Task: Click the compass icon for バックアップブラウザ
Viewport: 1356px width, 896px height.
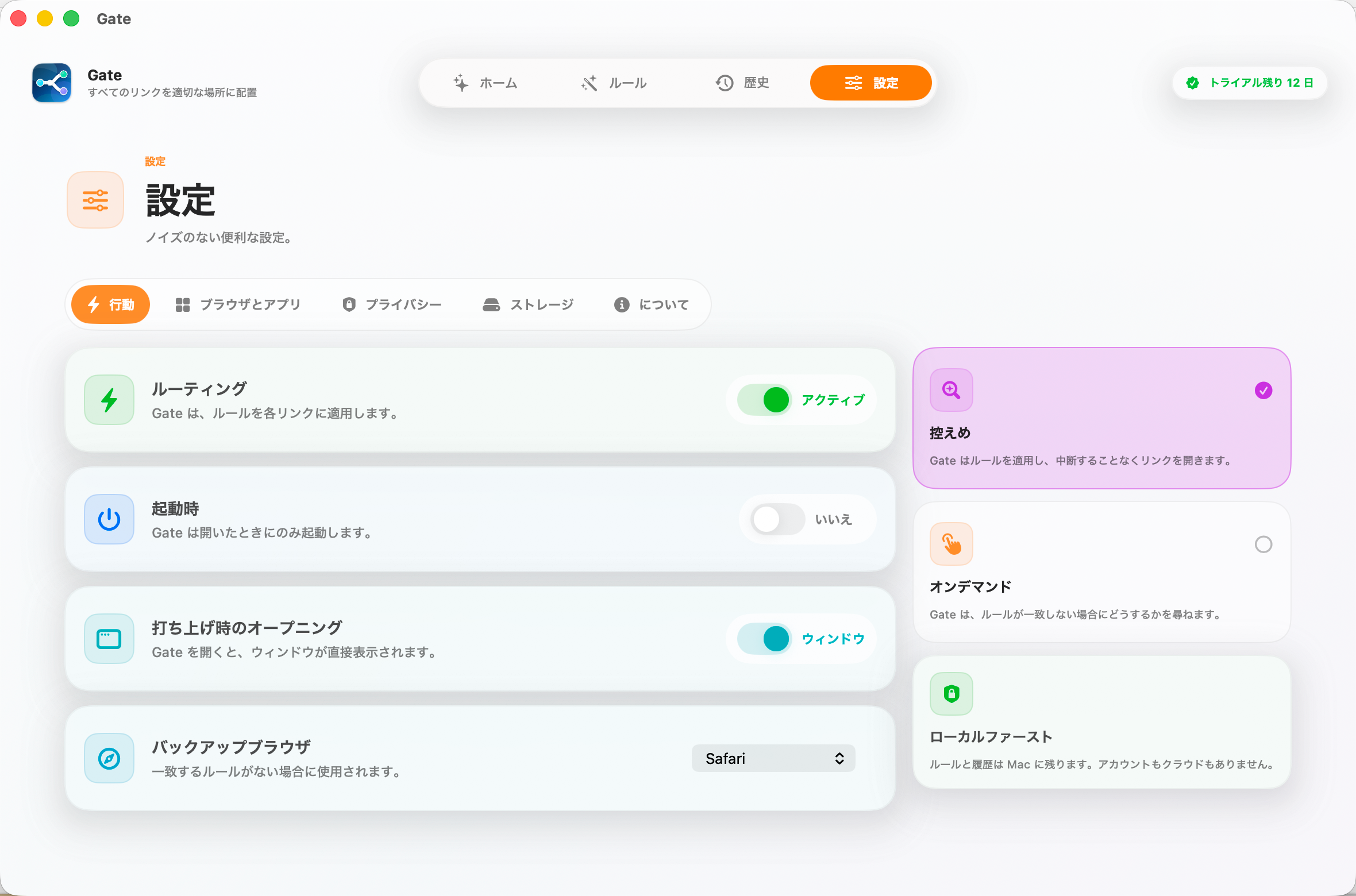Action: [x=109, y=758]
